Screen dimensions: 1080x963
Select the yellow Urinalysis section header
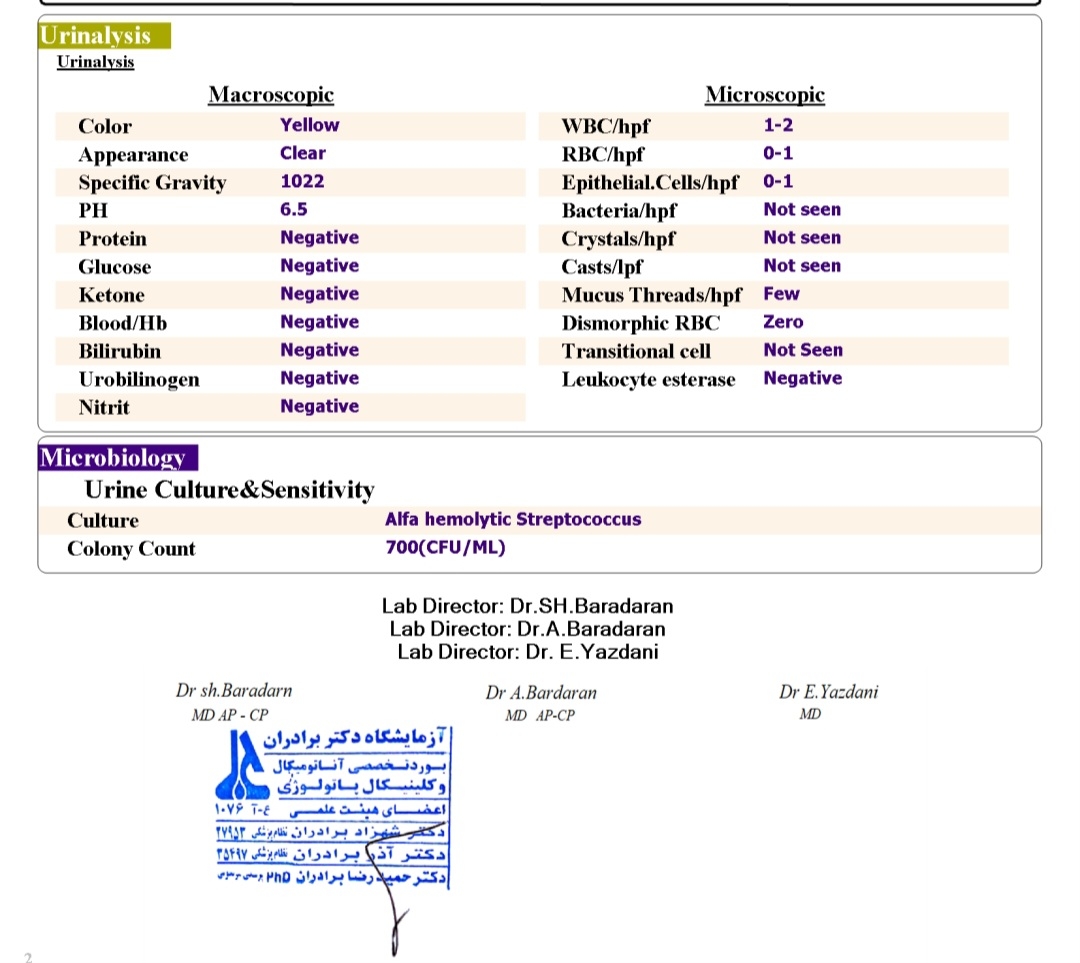click(x=104, y=36)
